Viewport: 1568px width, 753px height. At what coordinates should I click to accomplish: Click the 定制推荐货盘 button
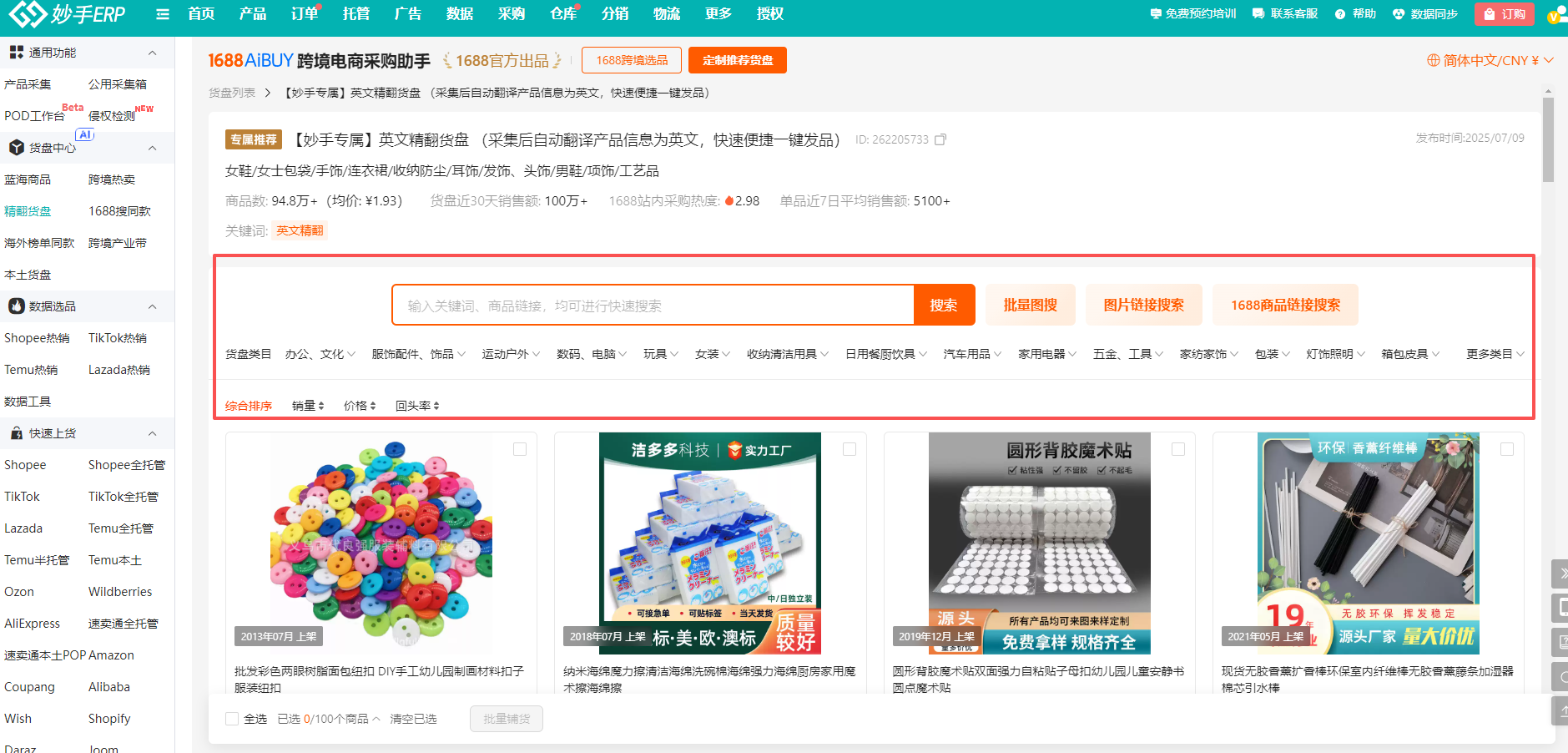738,60
